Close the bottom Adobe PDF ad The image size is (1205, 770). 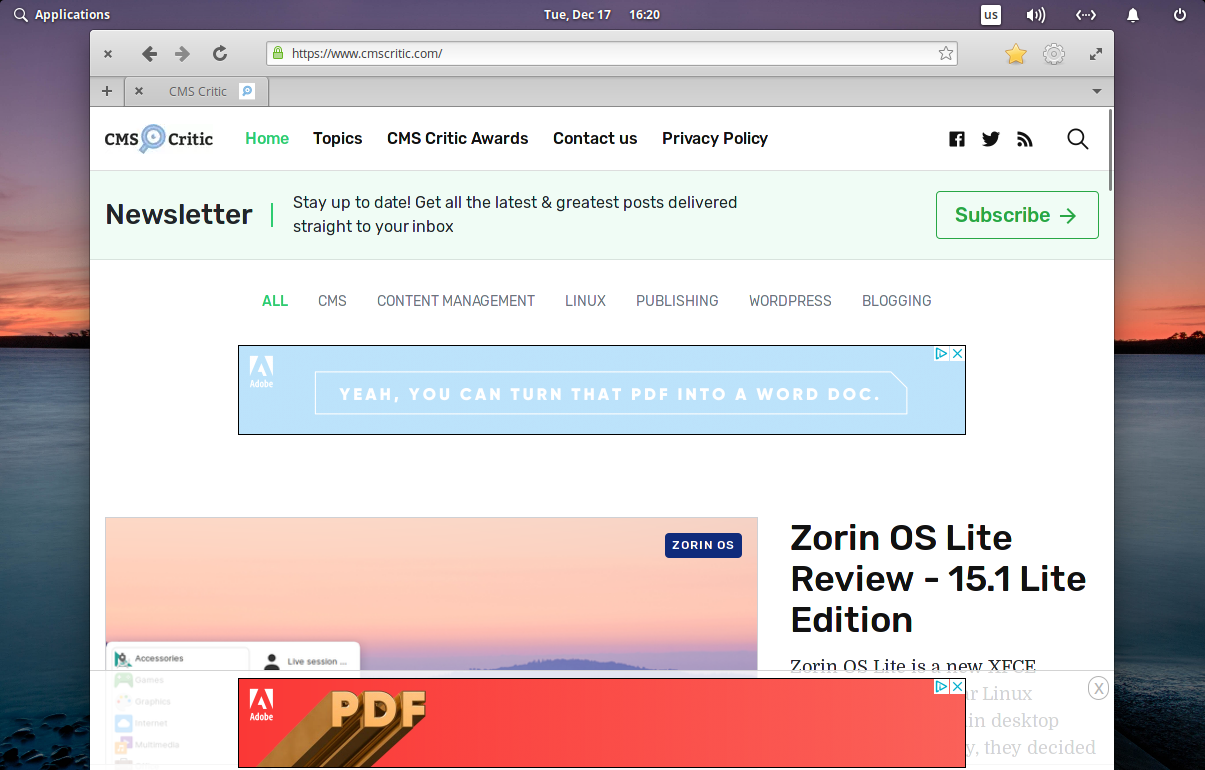pyautogui.click(x=957, y=686)
